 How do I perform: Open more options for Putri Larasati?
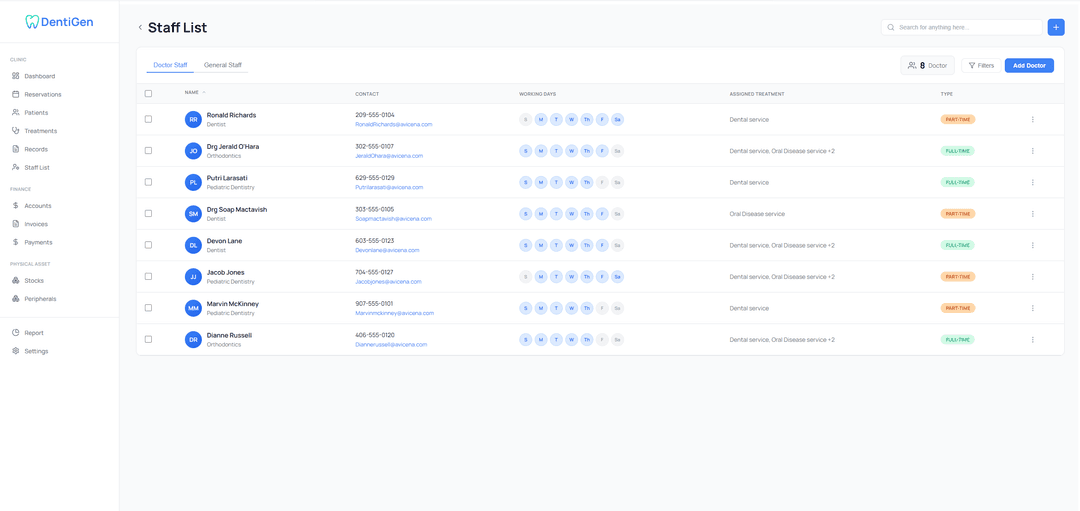(1032, 182)
